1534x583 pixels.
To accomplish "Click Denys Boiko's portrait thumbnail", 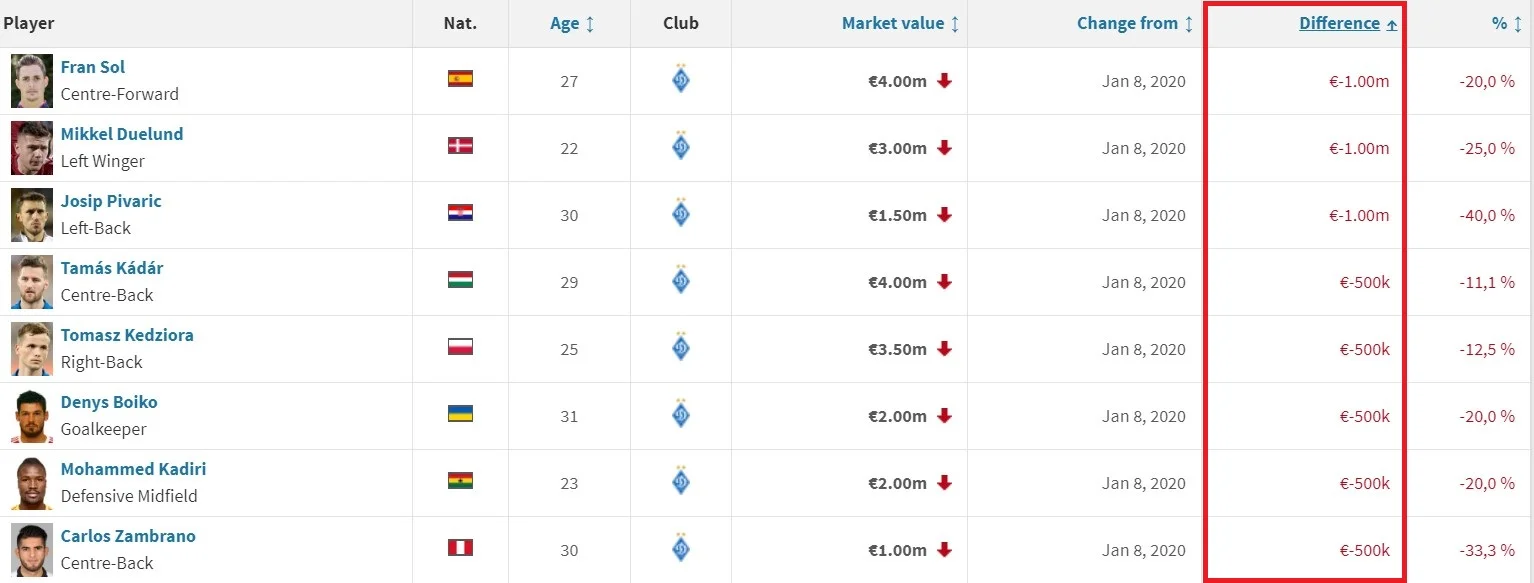I will [x=32, y=416].
